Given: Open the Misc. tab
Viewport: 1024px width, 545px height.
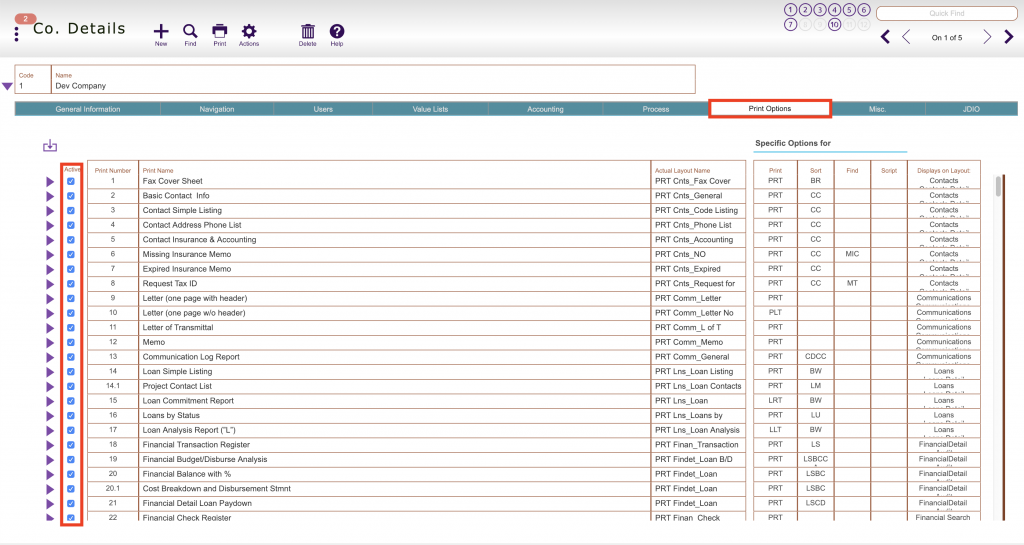Looking at the screenshot, I should [x=878, y=109].
